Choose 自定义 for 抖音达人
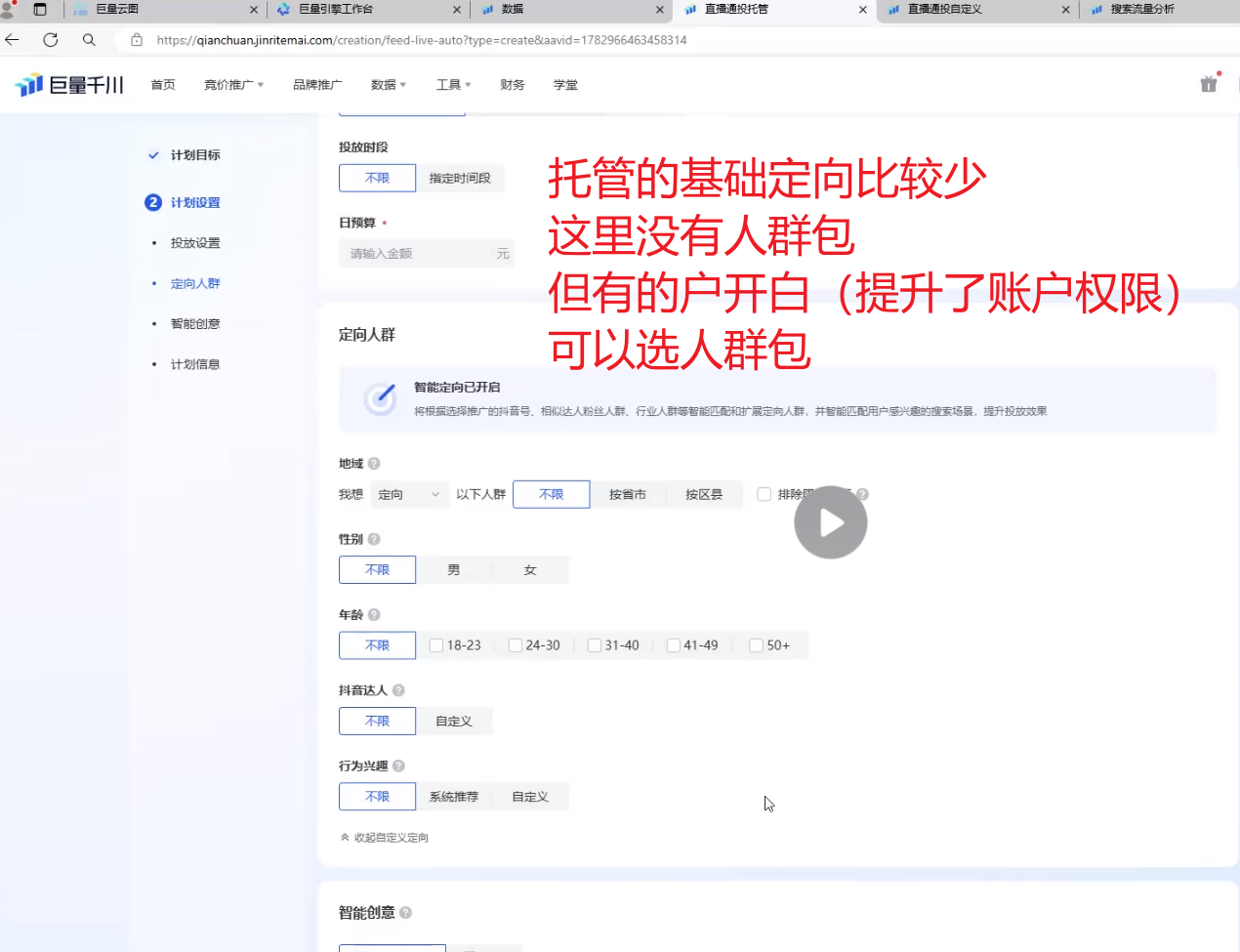This screenshot has height=952, width=1240. (x=454, y=722)
